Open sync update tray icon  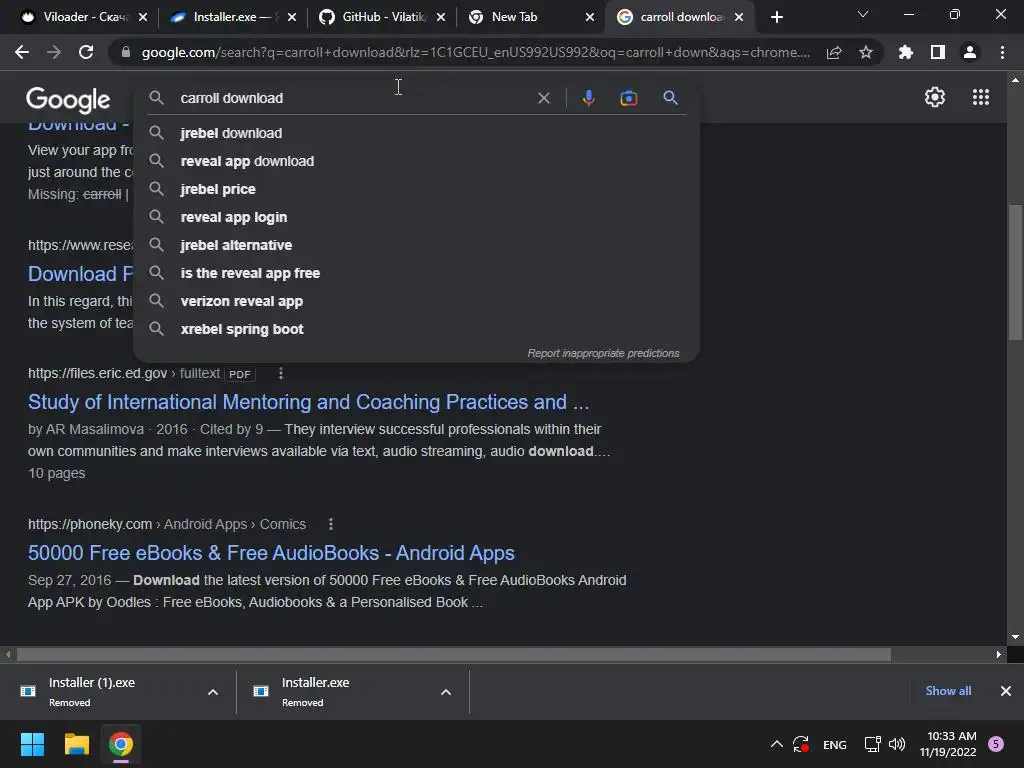[x=801, y=744]
